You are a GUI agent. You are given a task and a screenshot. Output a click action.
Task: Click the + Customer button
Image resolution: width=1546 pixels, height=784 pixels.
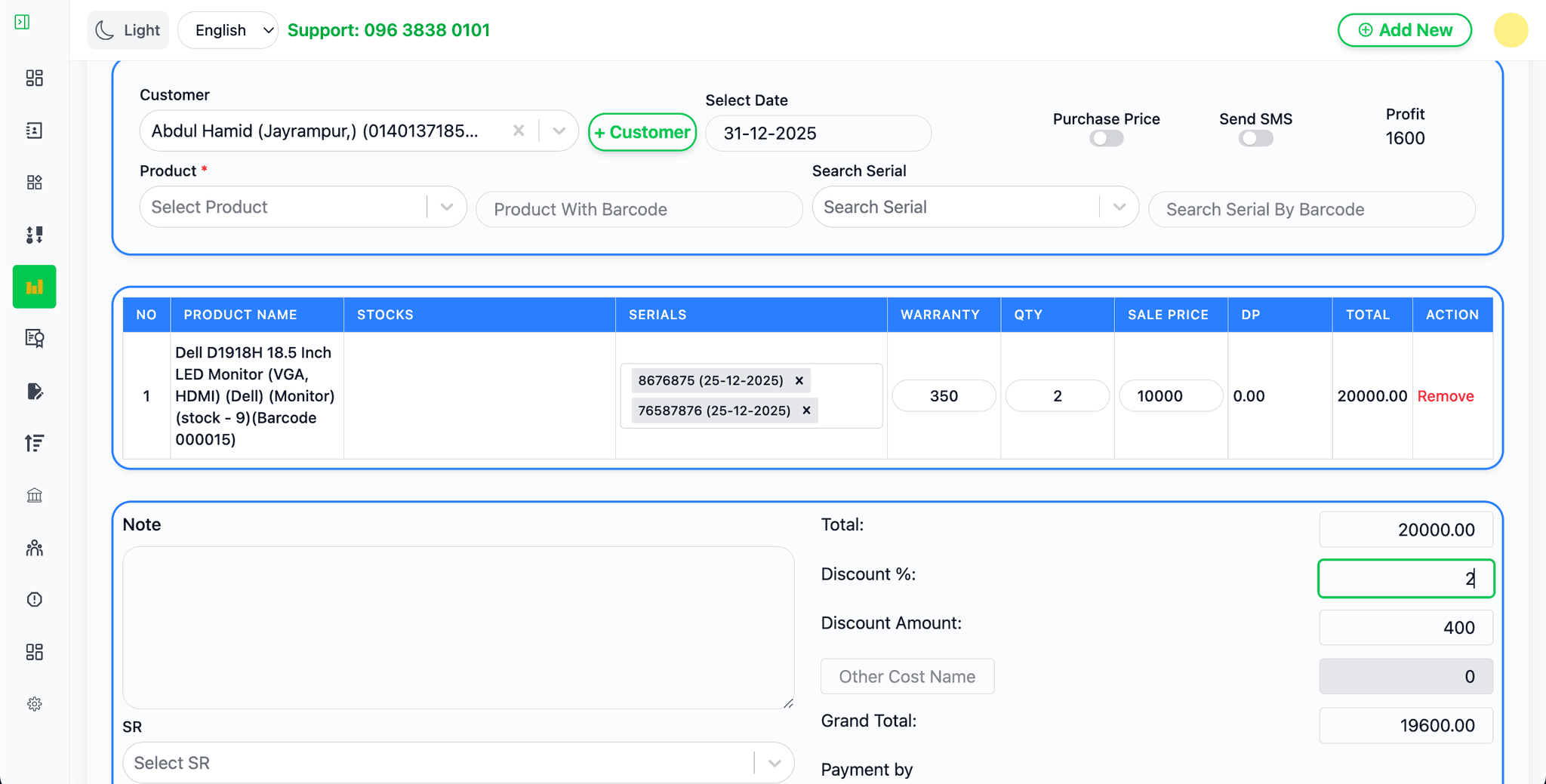[x=642, y=132]
